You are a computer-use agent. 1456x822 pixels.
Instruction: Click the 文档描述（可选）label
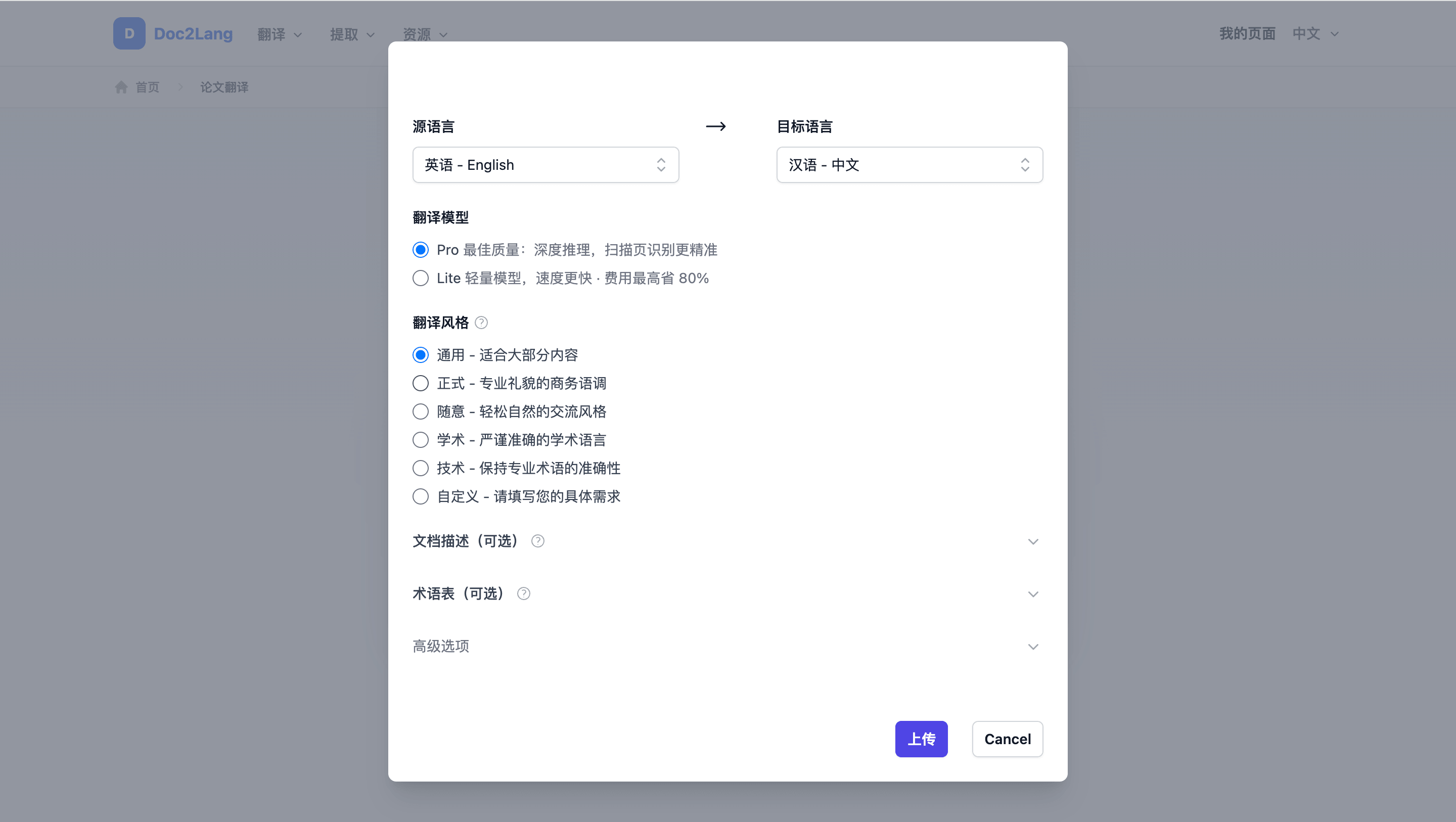(x=465, y=541)
